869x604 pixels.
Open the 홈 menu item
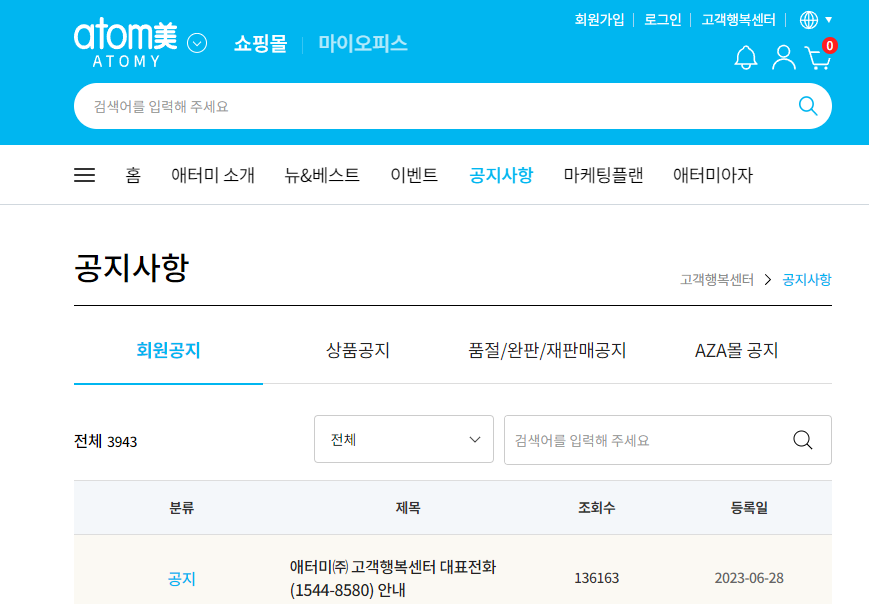coord(133,175)
